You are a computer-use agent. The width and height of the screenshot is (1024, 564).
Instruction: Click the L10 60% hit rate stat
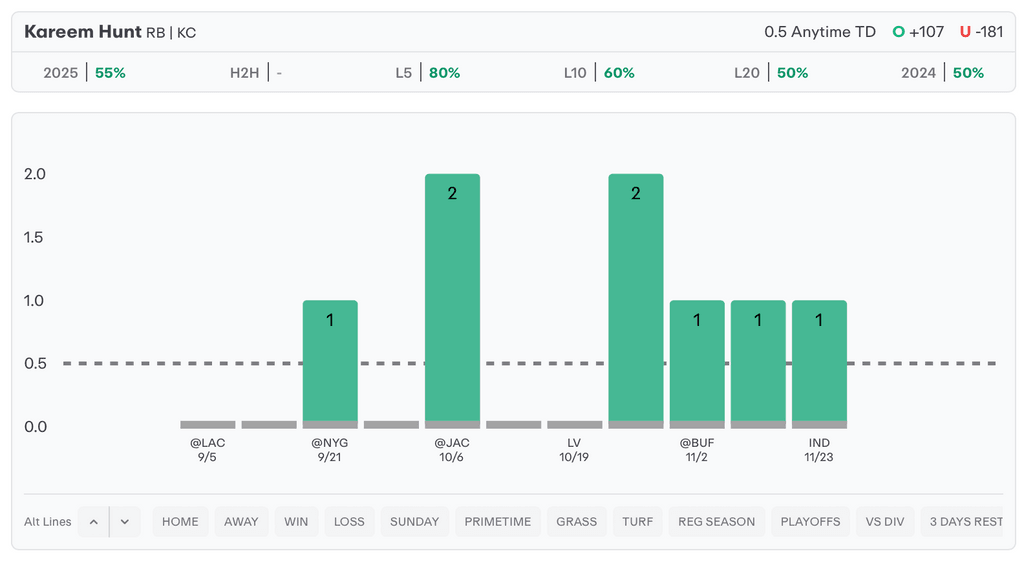(598, 73)
